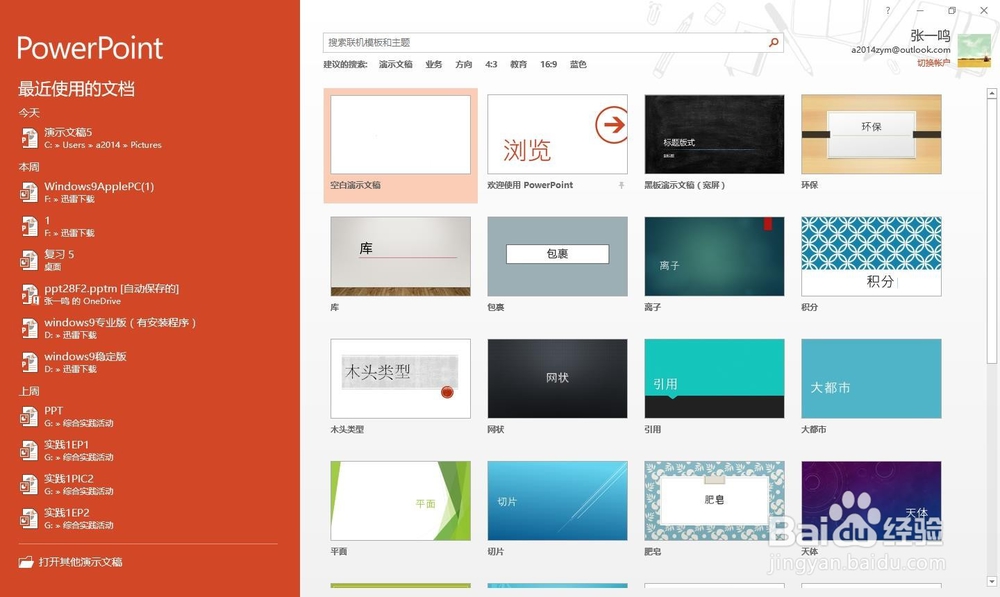Click the file icon of 实践1EP2
Screen dimensions: 1000x597
click(x=29, y=518)
